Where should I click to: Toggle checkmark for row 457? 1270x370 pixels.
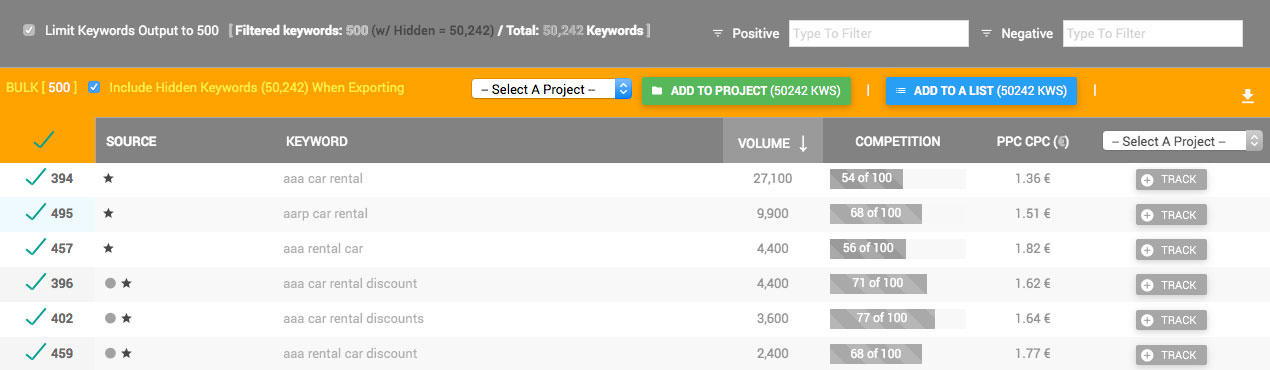pyautogui.click(x=36, y=248)
